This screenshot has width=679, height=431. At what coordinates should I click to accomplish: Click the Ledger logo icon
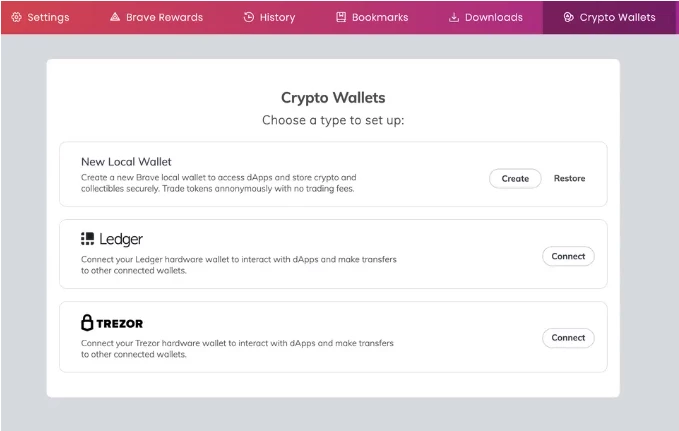click(x=87, y=239)
